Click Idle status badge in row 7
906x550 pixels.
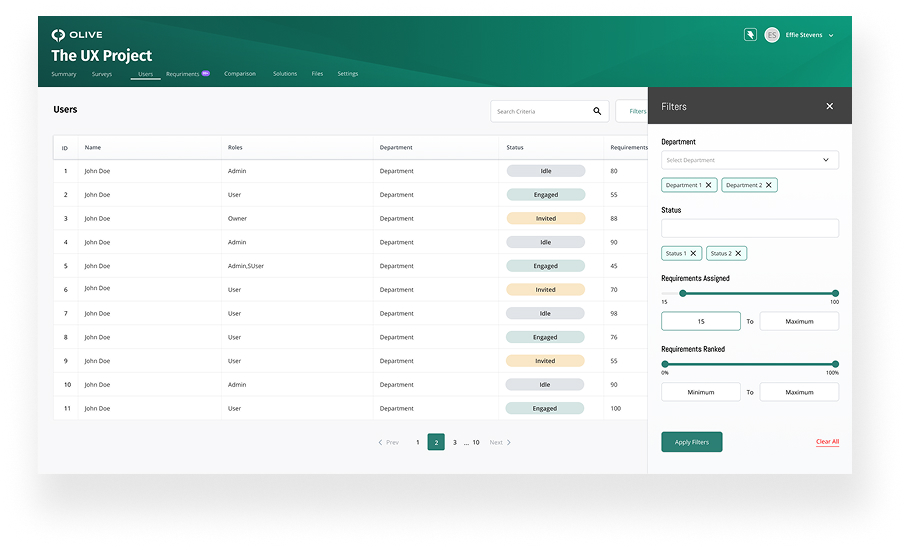pos(545,313)
